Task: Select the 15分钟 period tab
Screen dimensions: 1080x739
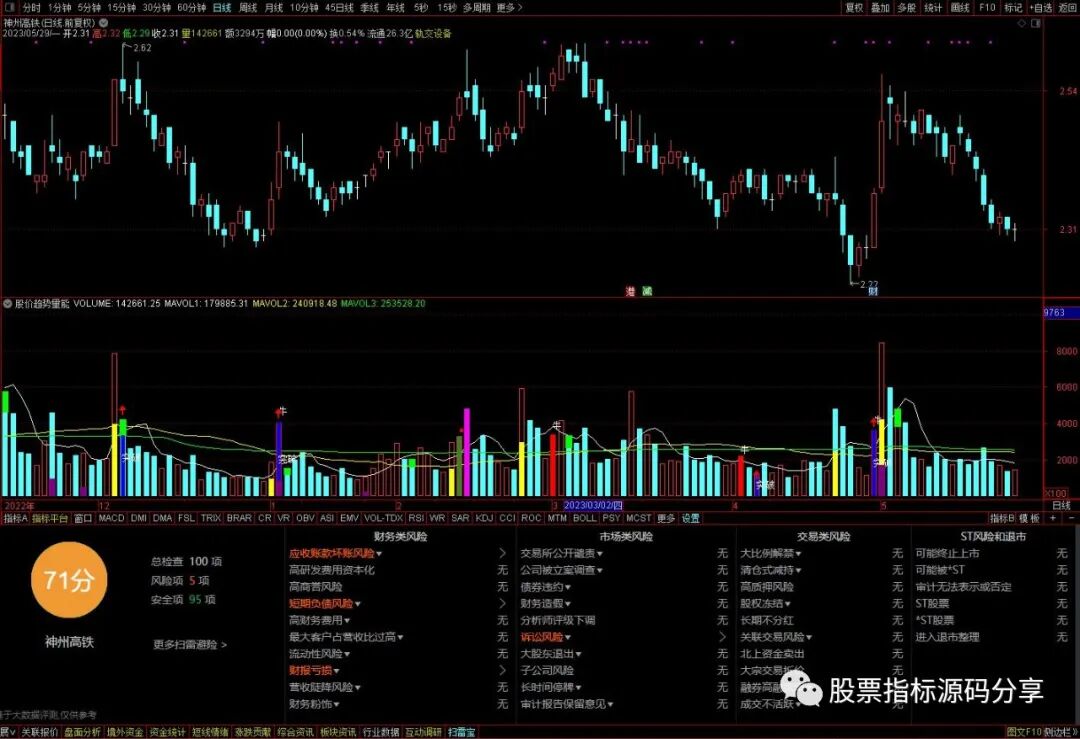Action: coord(122,8)
